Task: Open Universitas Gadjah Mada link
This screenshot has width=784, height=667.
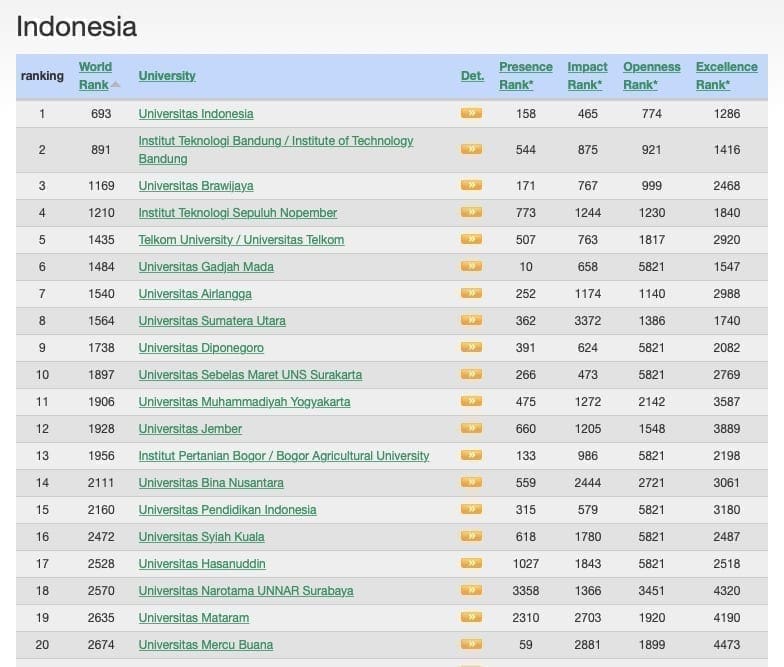Action: point(206,266)
